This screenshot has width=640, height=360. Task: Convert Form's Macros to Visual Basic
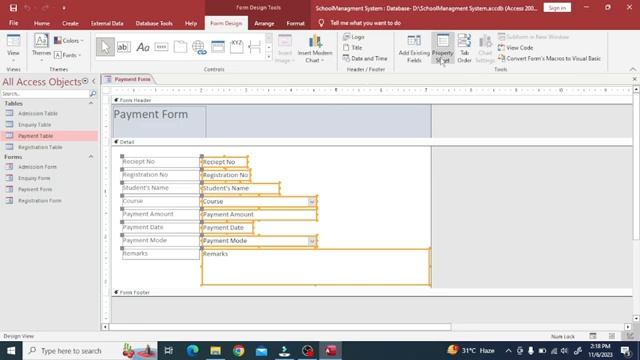549,58
